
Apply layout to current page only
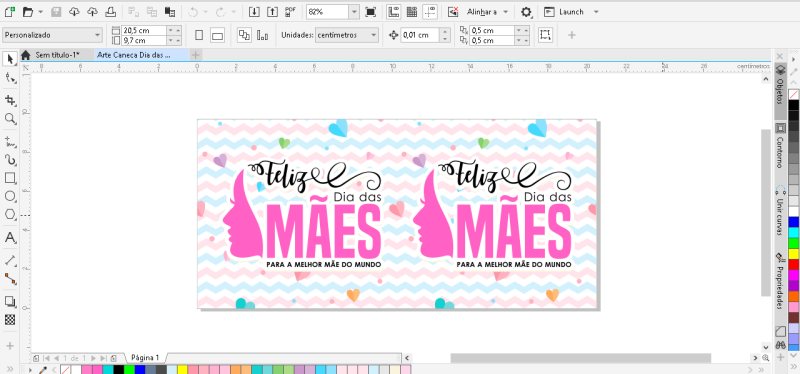click(263, 35)
